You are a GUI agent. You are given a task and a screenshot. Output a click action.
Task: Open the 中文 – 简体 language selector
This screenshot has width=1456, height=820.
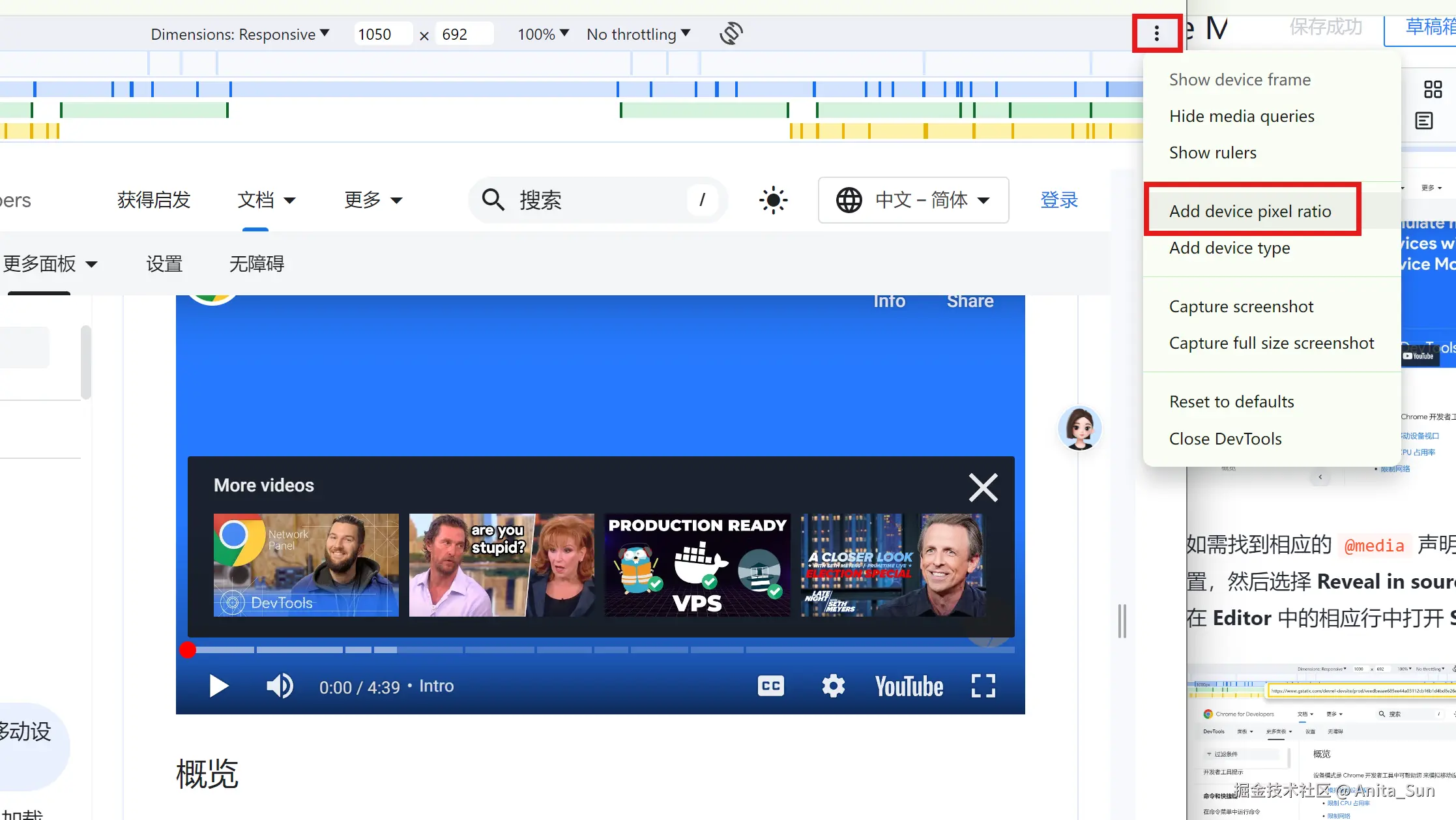(x=913, y=200)
